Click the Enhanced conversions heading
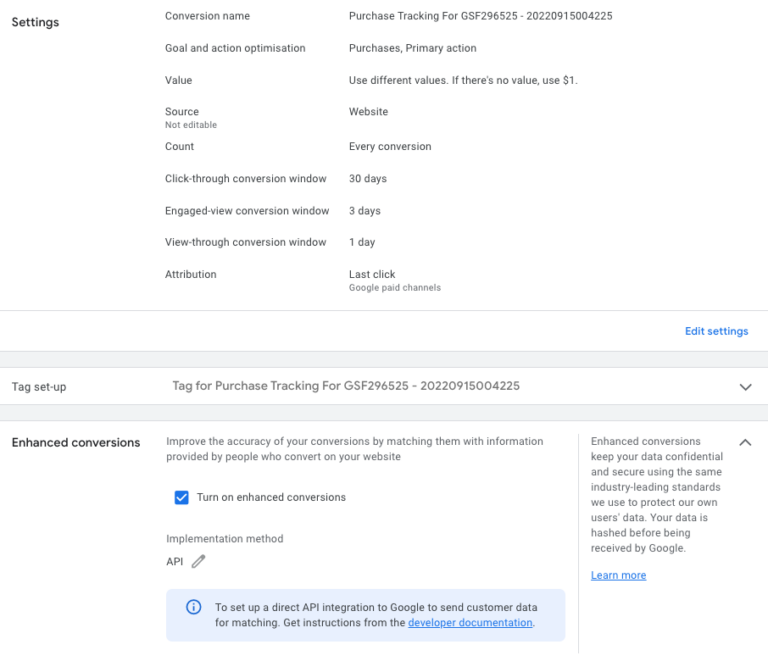This screenshot has height=661, width=768. pyautogui.click(x=76, y=443)
